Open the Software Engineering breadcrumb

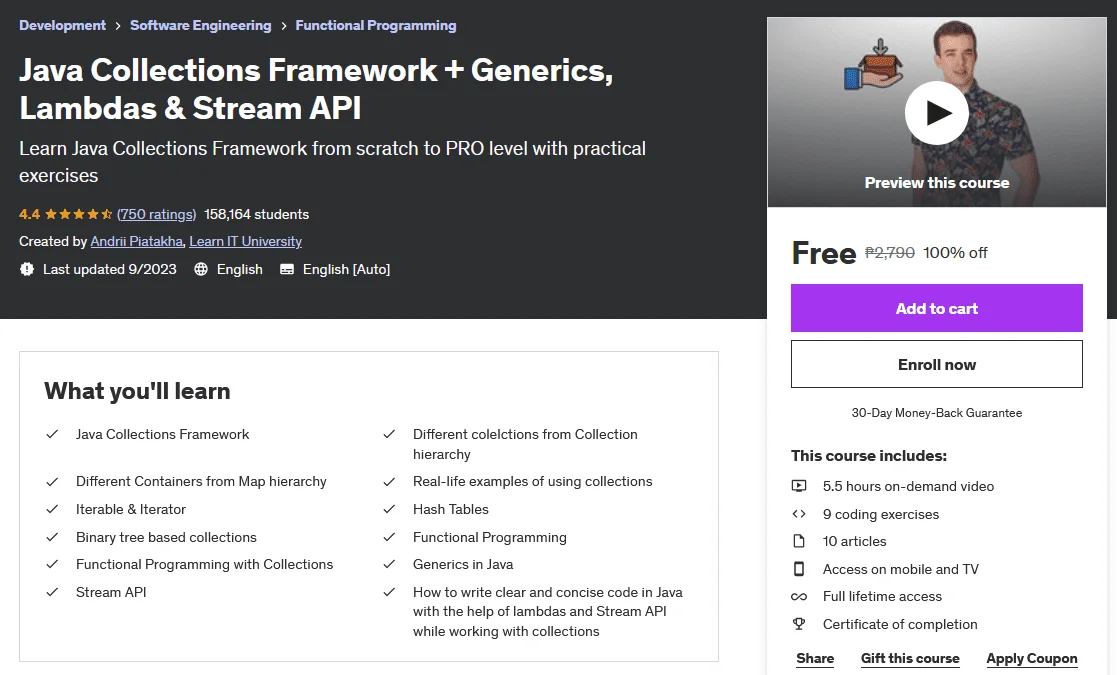[x=200, y=25]
